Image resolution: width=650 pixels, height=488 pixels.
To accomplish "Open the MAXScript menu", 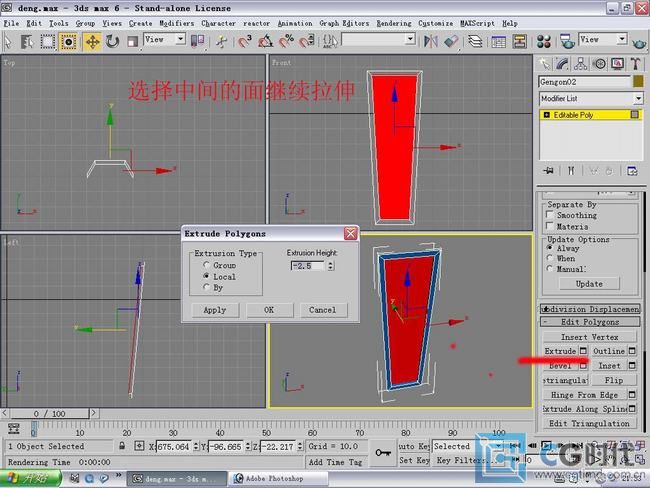I will tap(477, 23).
